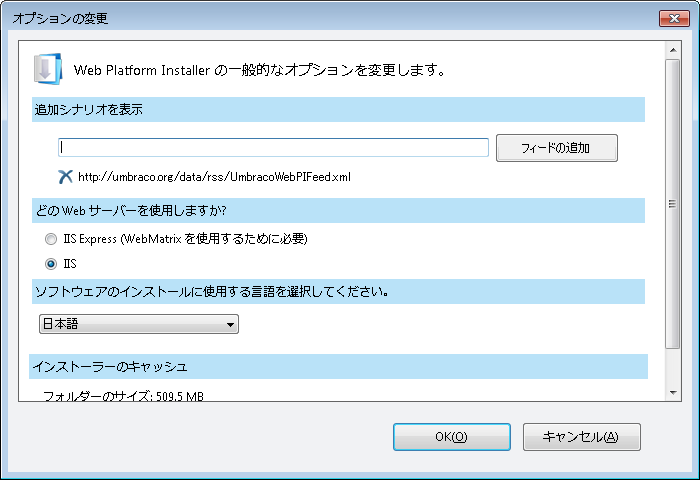Click the vertical scrollbar thumb
The height and width of the screenshot is (480, 700).
tap(673, 204)
